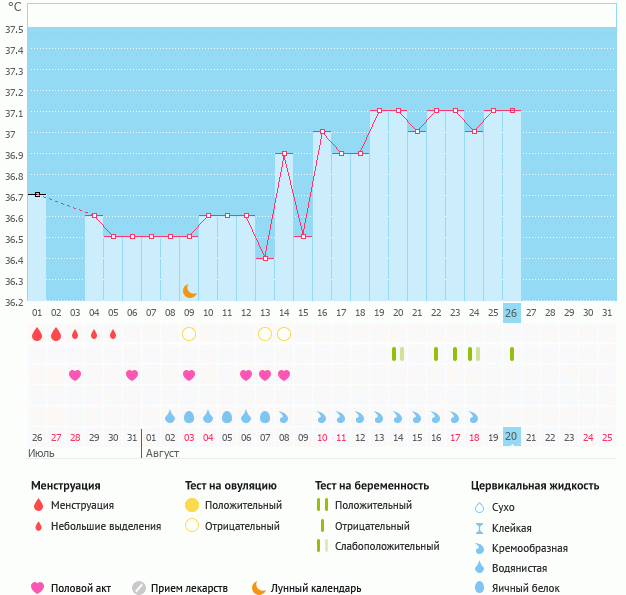This screenshot has height=595, width=626.
Task: Click the crescent moon icon on day 09
Action: click(189, 291)
